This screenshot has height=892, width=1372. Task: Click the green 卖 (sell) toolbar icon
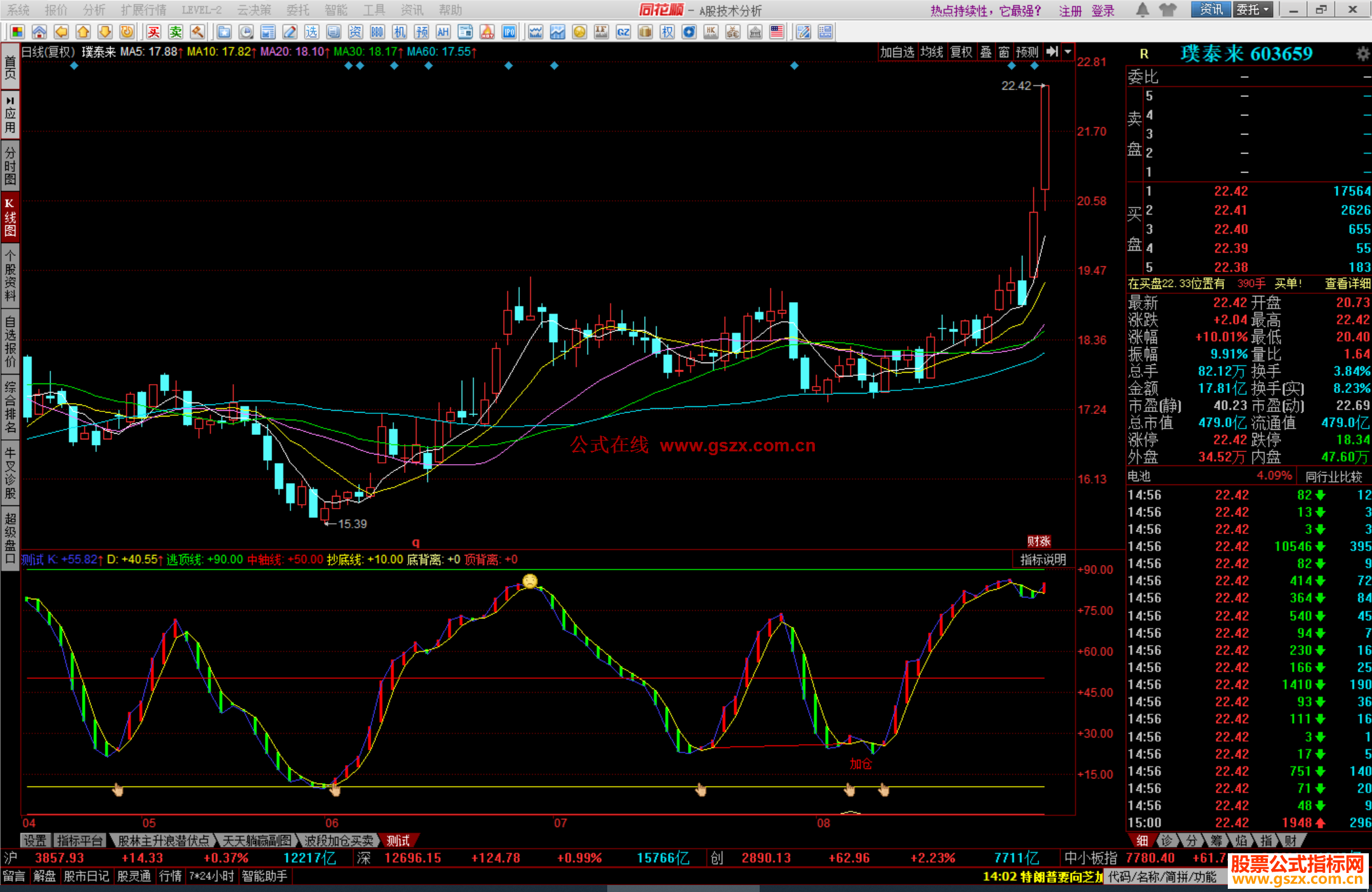pyautogui.click(x=175, y=32)
